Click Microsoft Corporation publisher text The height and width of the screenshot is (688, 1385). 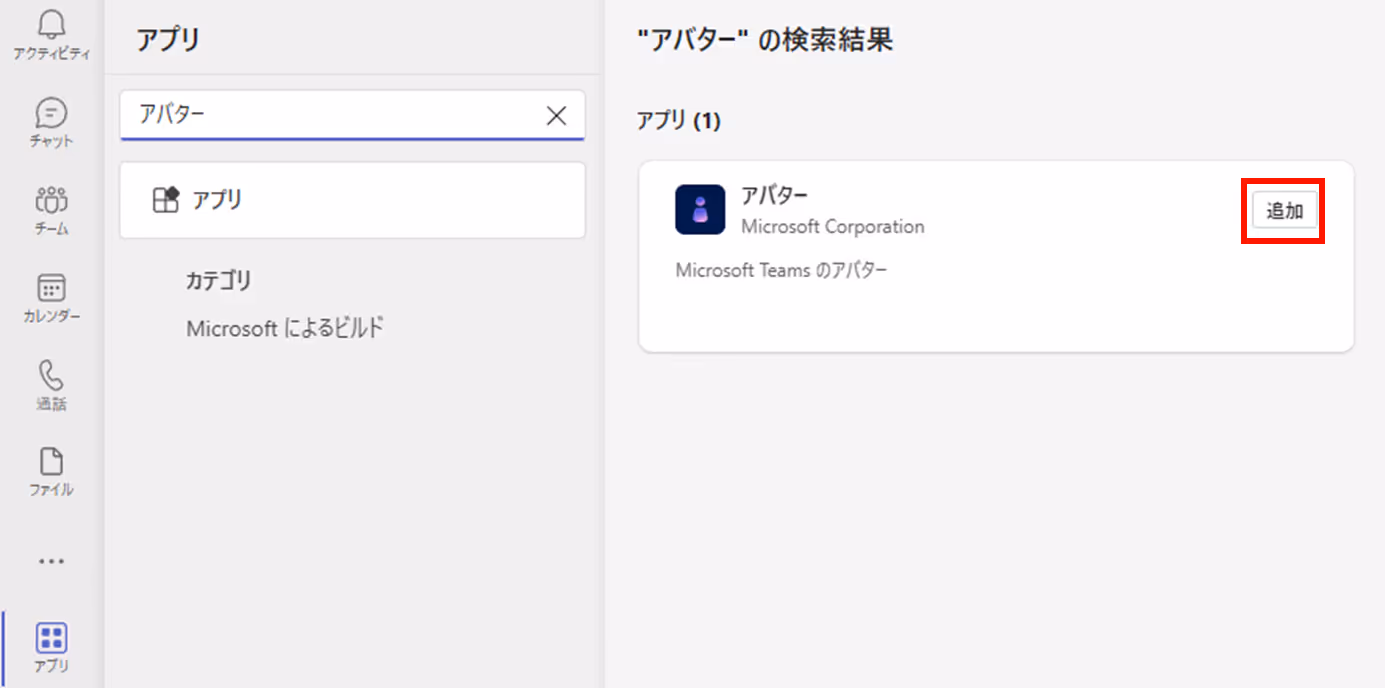click(833, 227)
